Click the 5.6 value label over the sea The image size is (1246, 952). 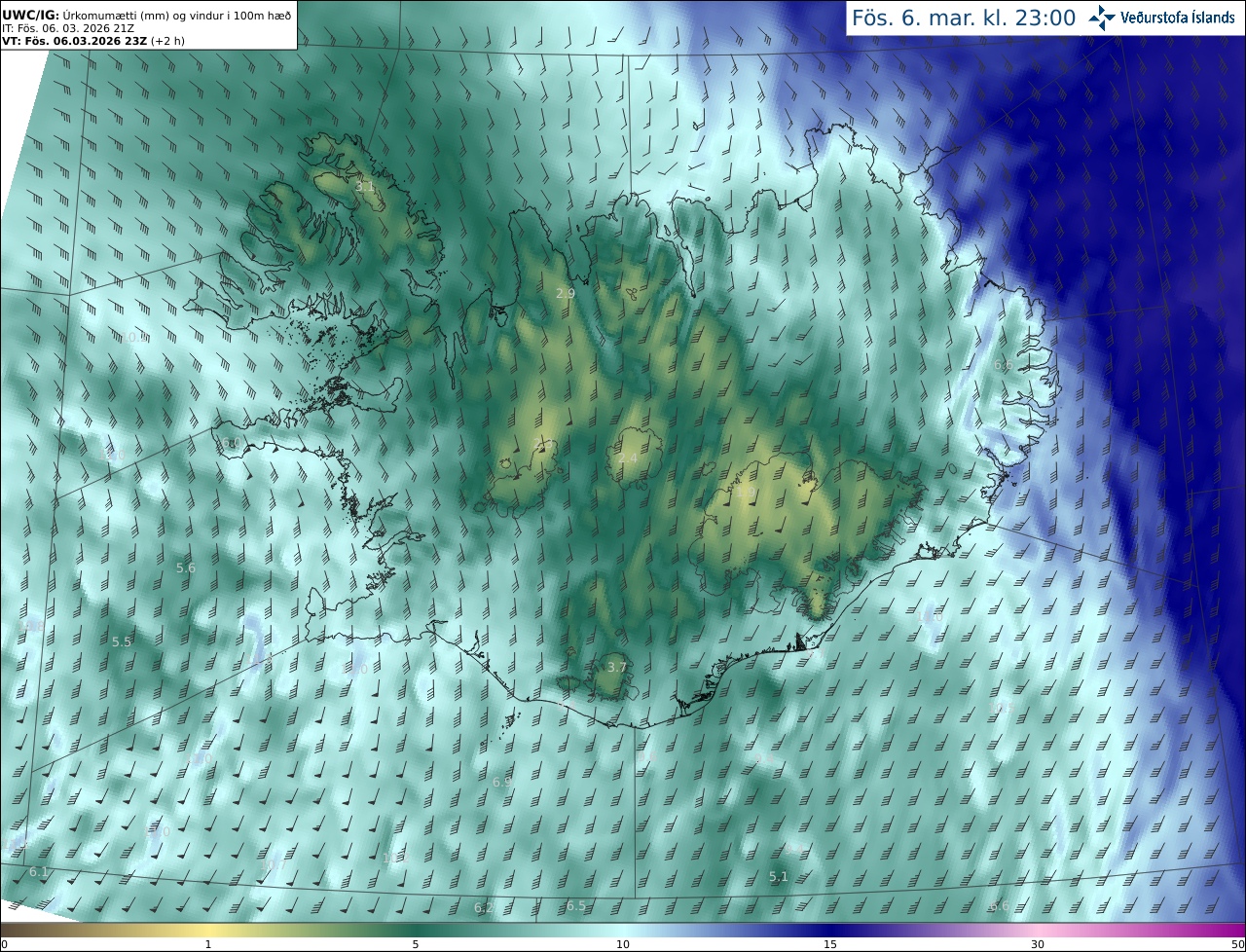pyautogui.click(x=186, y=568)
